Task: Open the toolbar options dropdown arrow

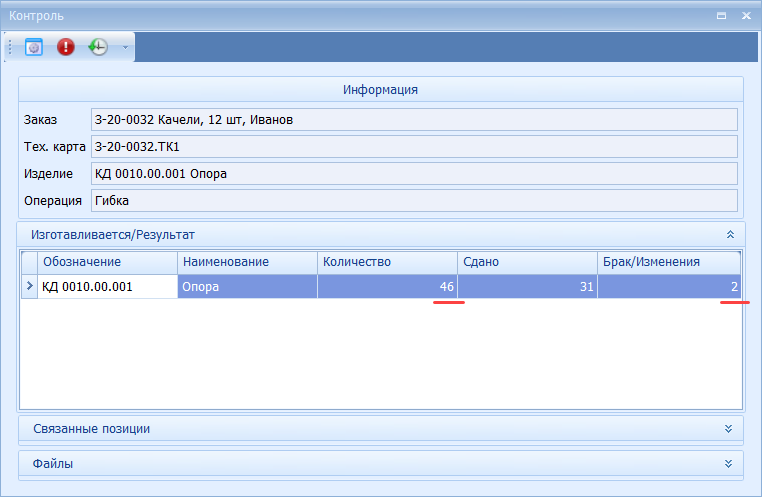Action: coord(125,47)
